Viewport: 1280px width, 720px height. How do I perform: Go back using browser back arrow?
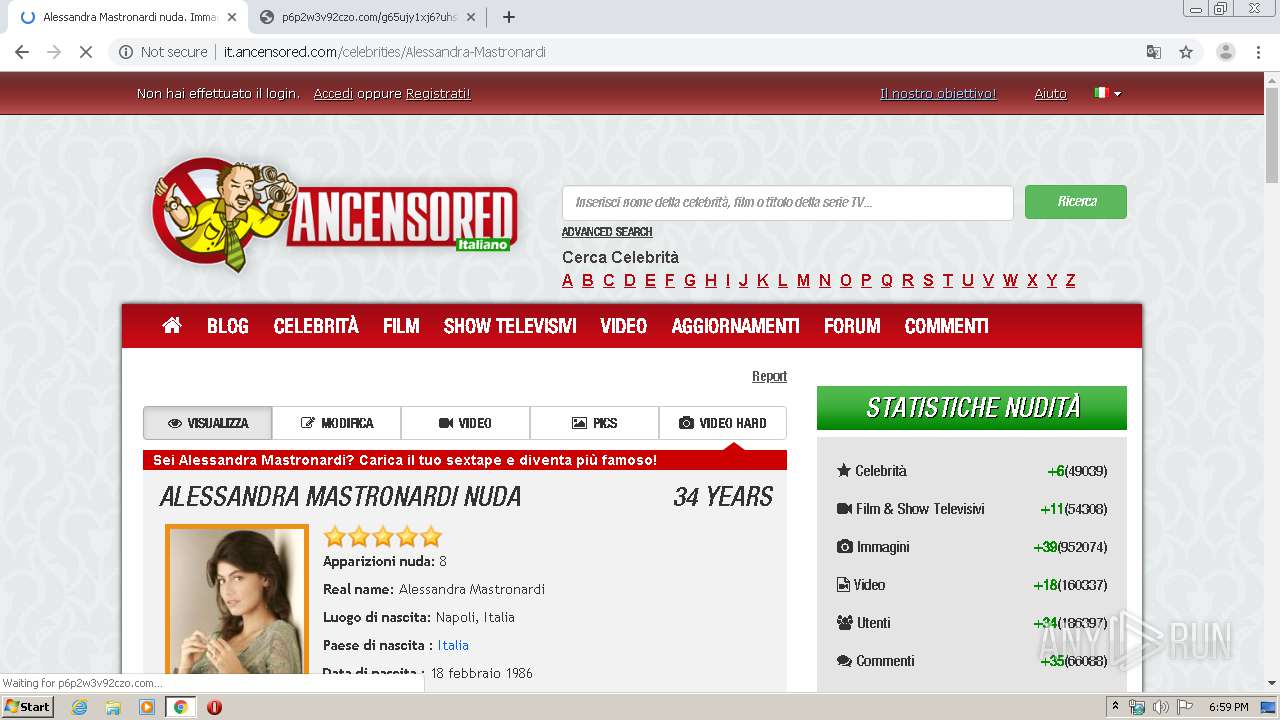22,52
